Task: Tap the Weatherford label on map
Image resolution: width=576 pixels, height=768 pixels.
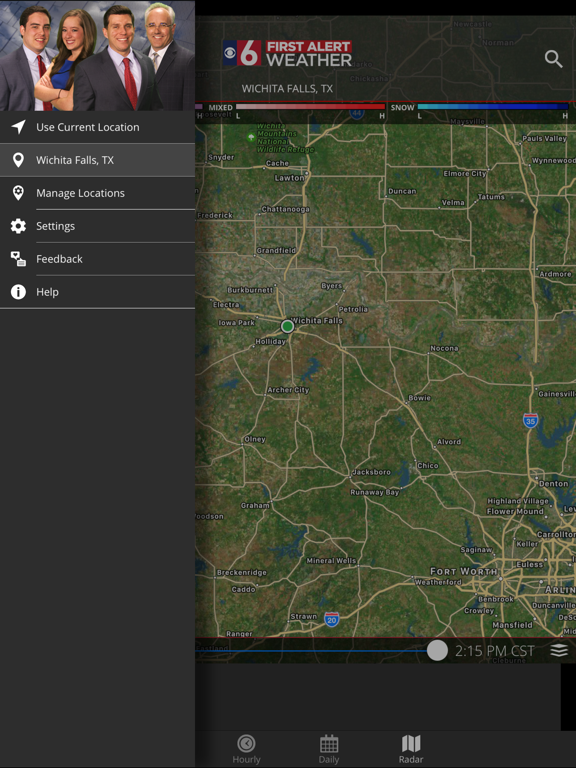Action: [x=438, y=582]
